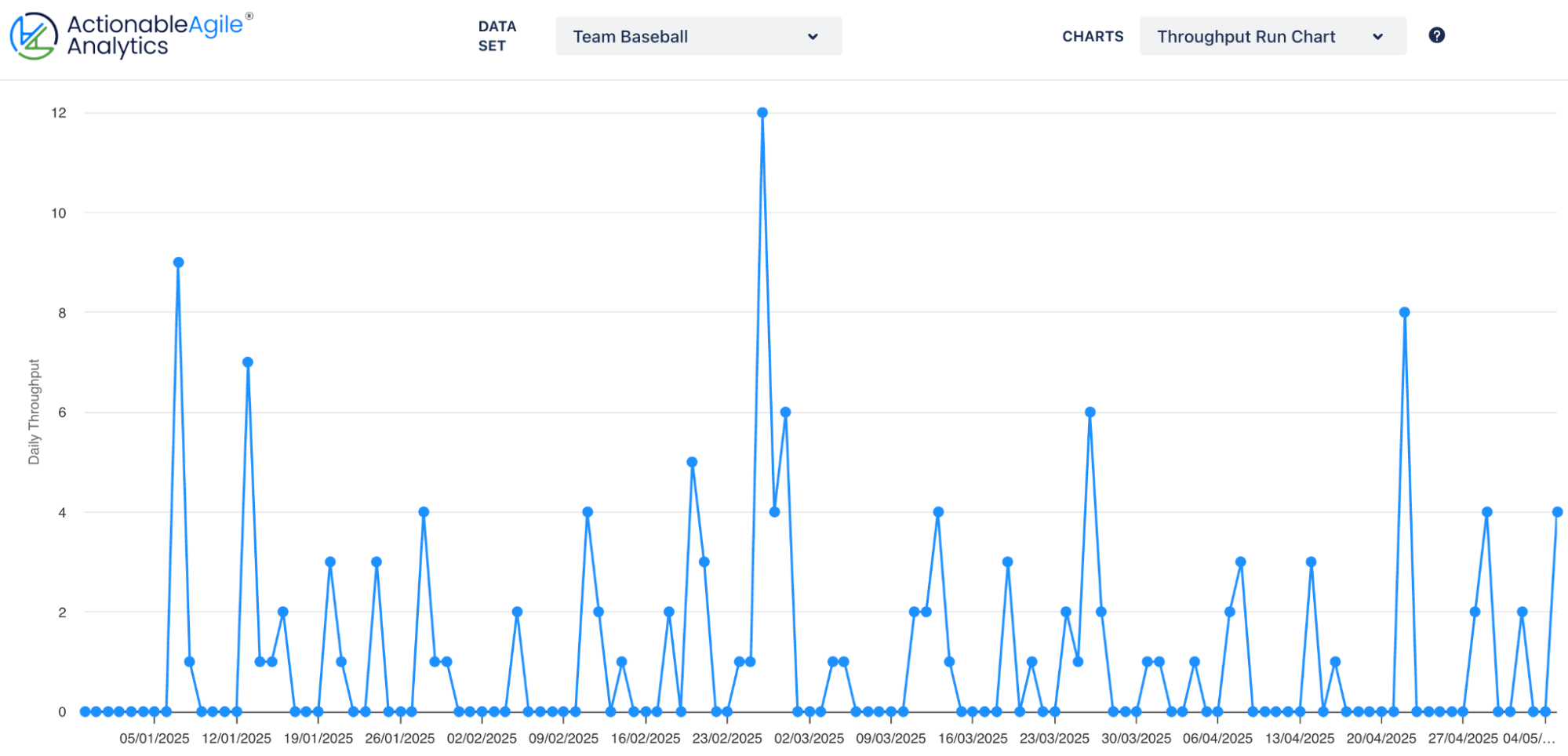This screenshot has height=756, width=1568.
Task: Click the DATA SET label
Action: [497, 36]
